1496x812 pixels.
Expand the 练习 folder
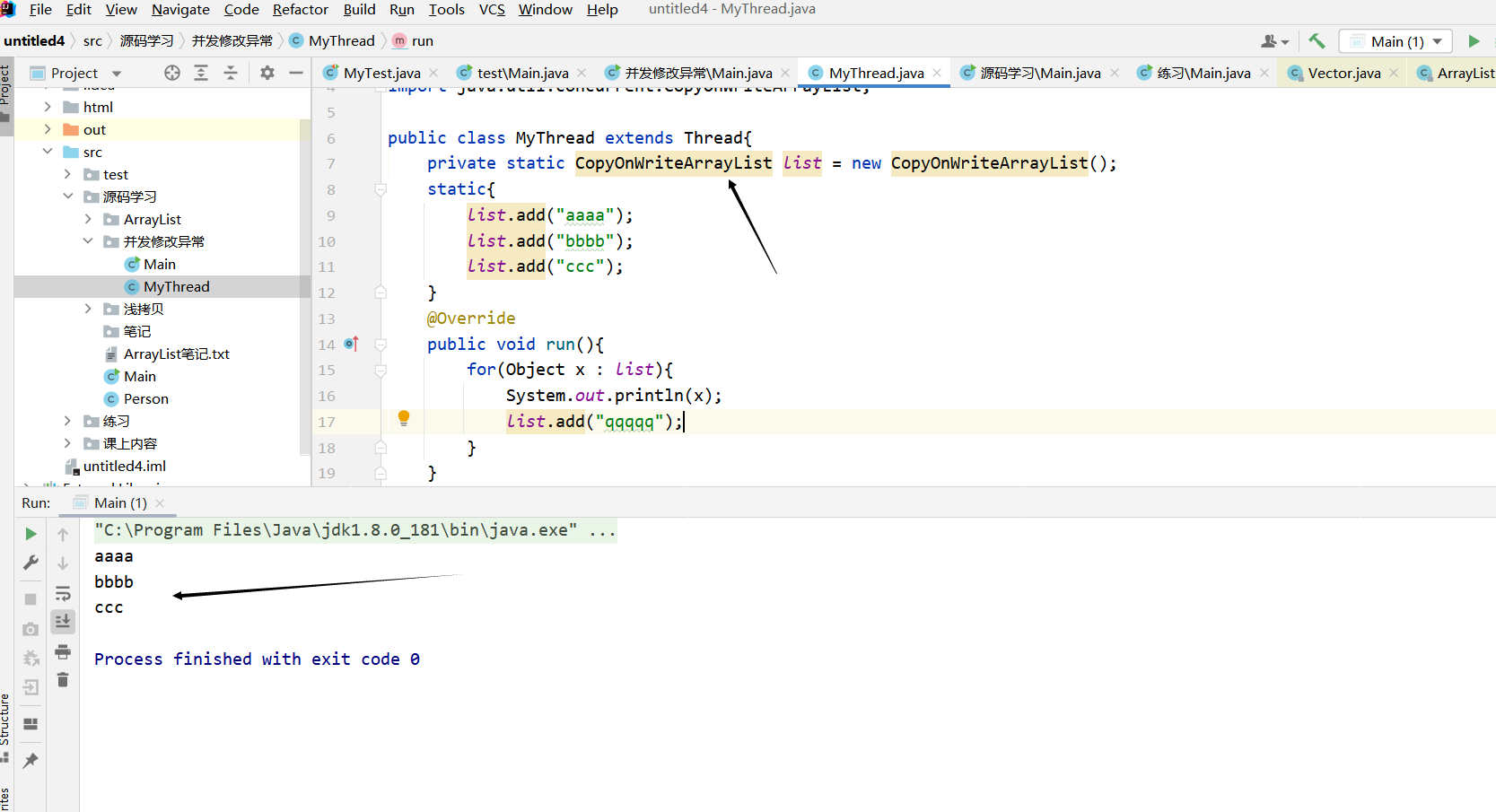click(67, 421)
